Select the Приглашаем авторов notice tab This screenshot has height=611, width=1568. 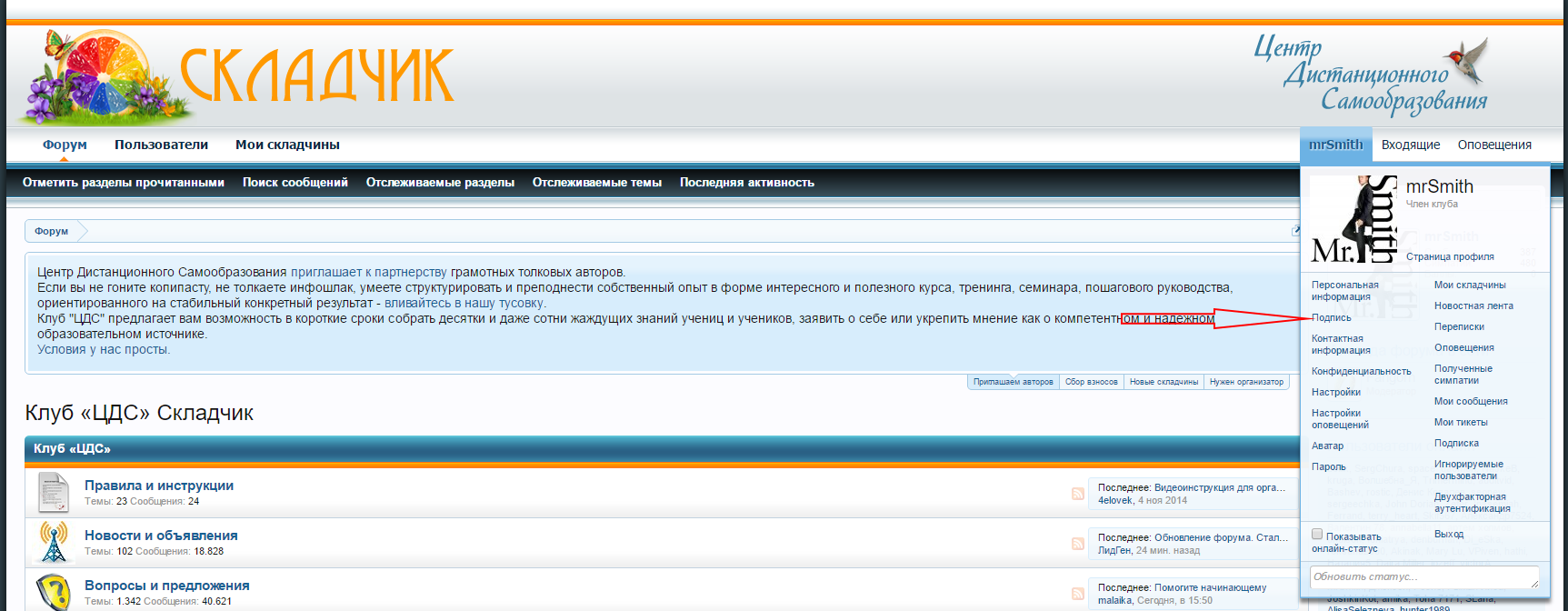1014,382
